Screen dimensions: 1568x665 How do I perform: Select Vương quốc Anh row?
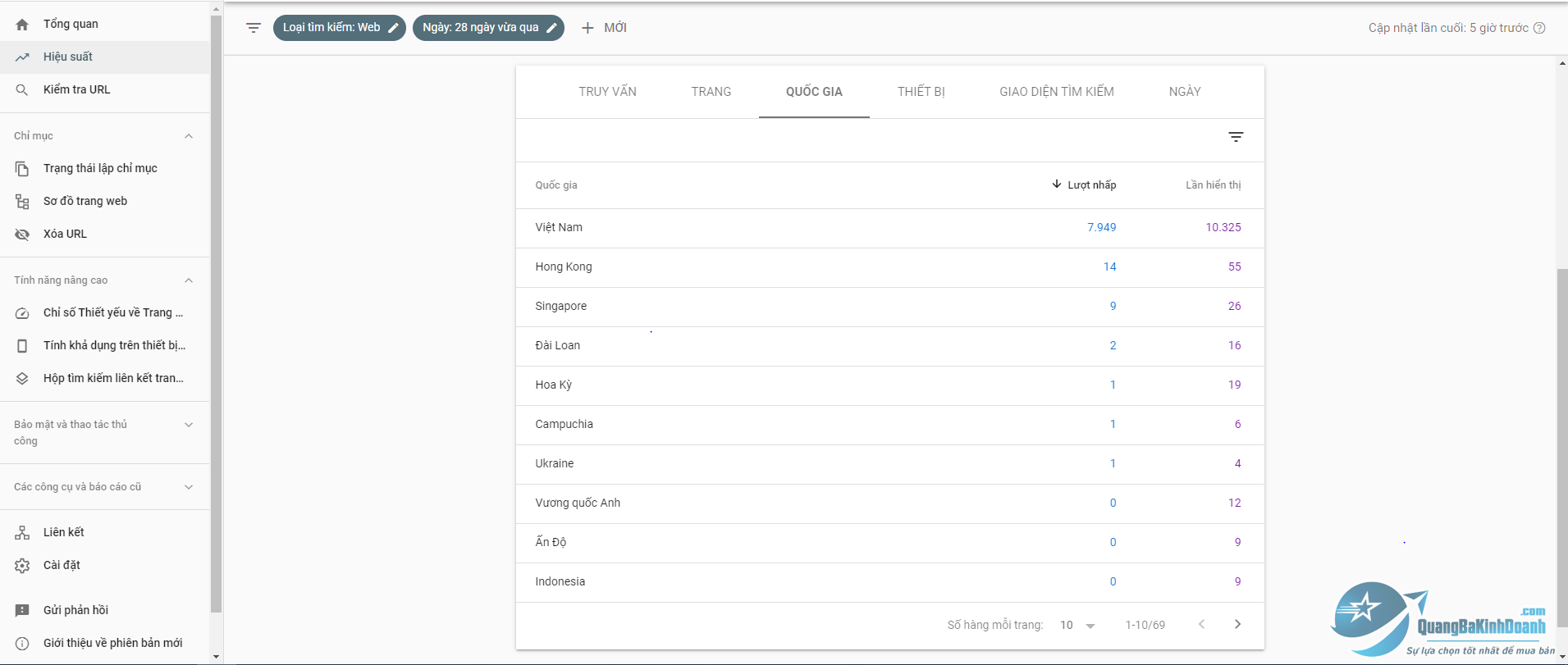[889, 503]
